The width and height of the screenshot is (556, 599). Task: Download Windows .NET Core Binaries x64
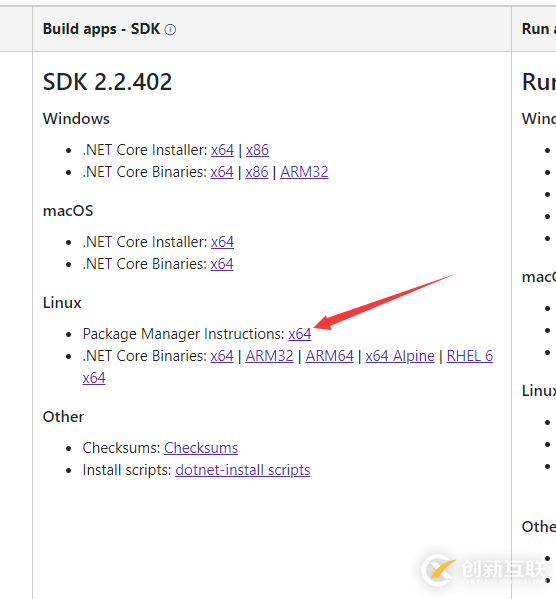[222, 172]
